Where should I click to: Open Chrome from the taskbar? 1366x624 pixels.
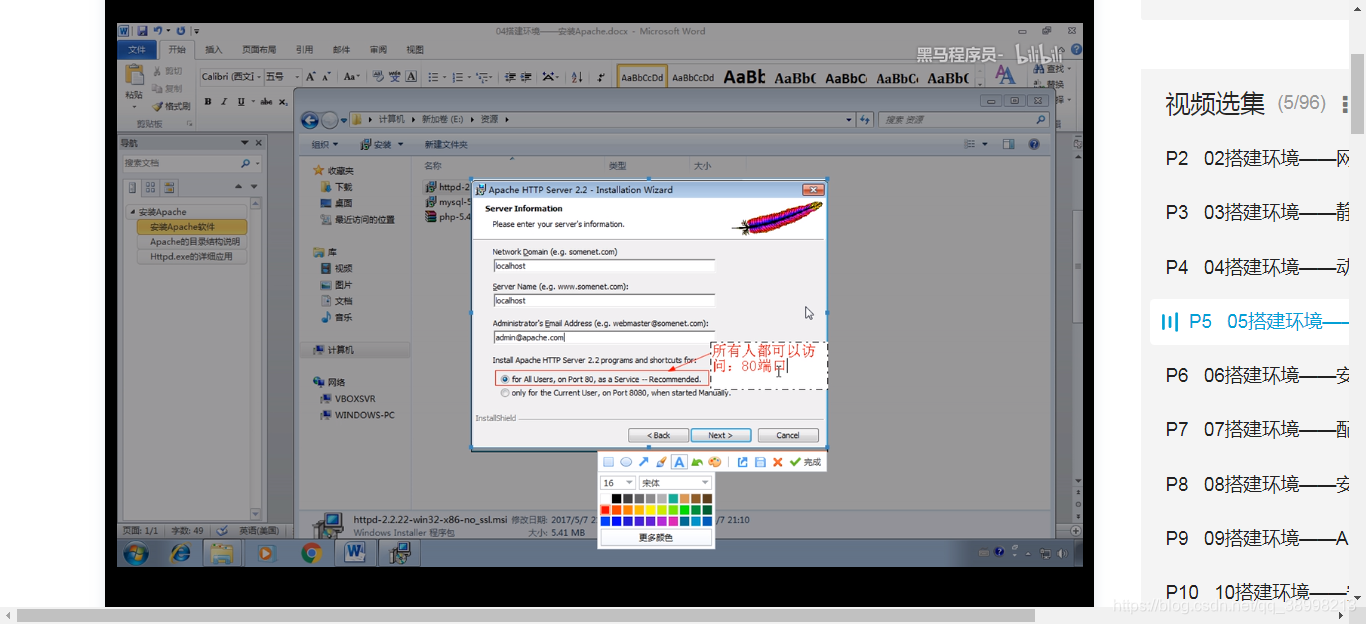point(312,552)
